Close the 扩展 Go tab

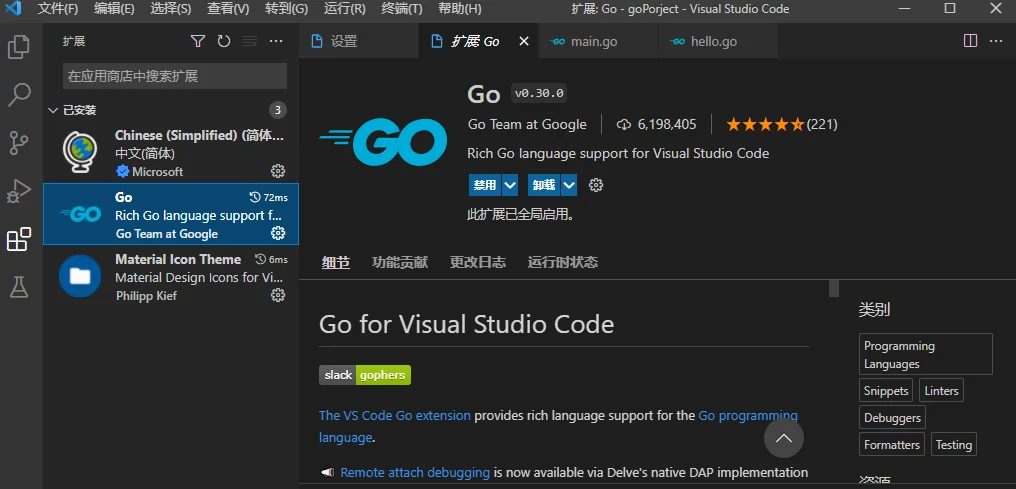[524, 41]
